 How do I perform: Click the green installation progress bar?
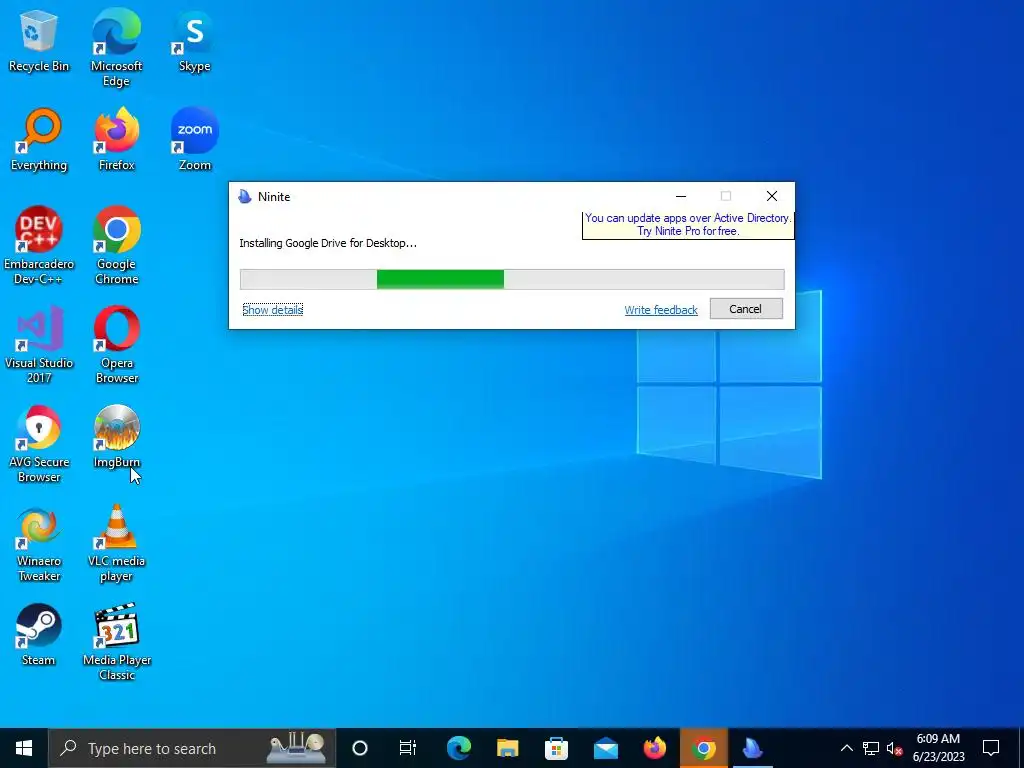click(512, 279)
